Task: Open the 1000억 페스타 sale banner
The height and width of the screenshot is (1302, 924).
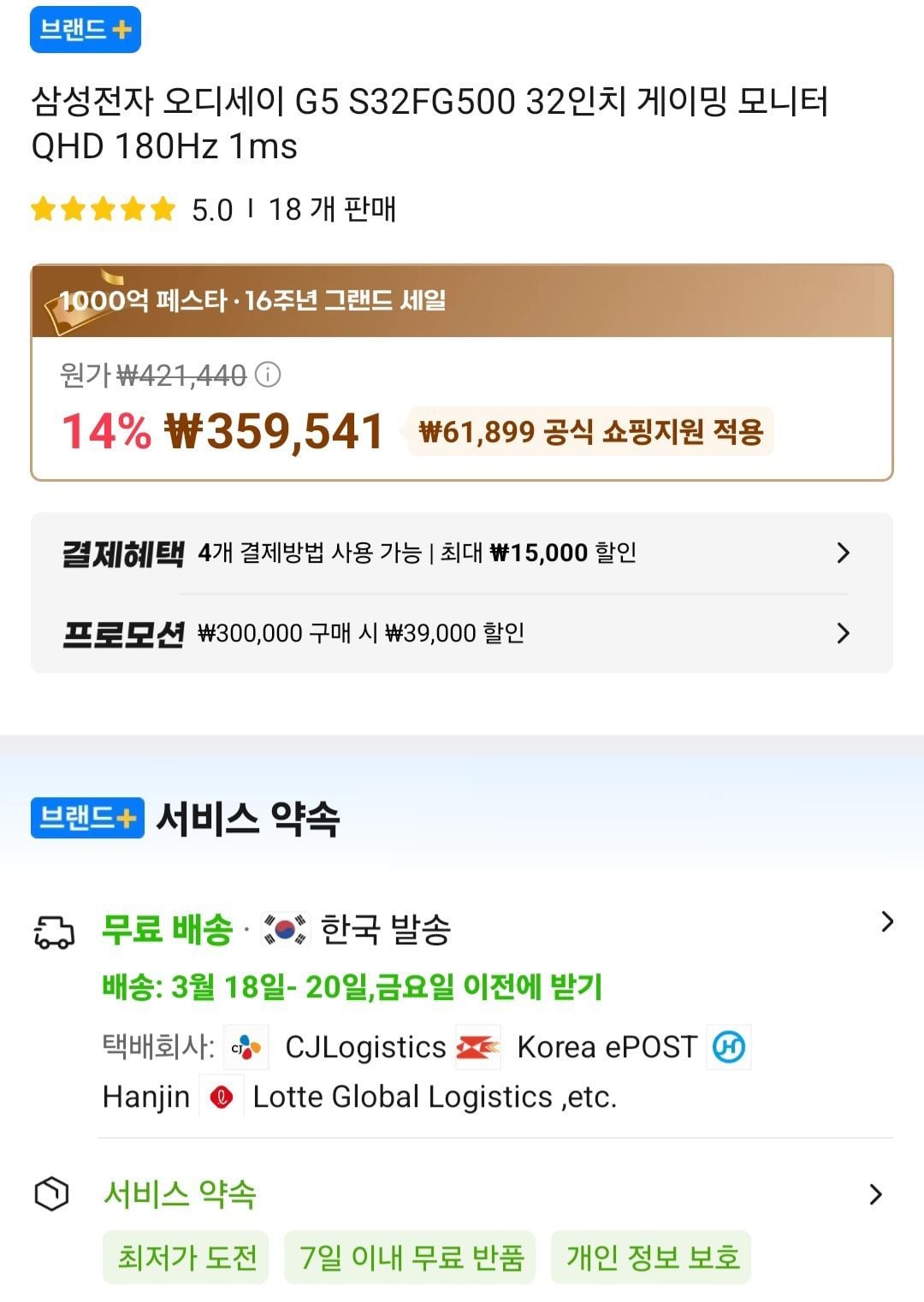Action: pos(462,301)
